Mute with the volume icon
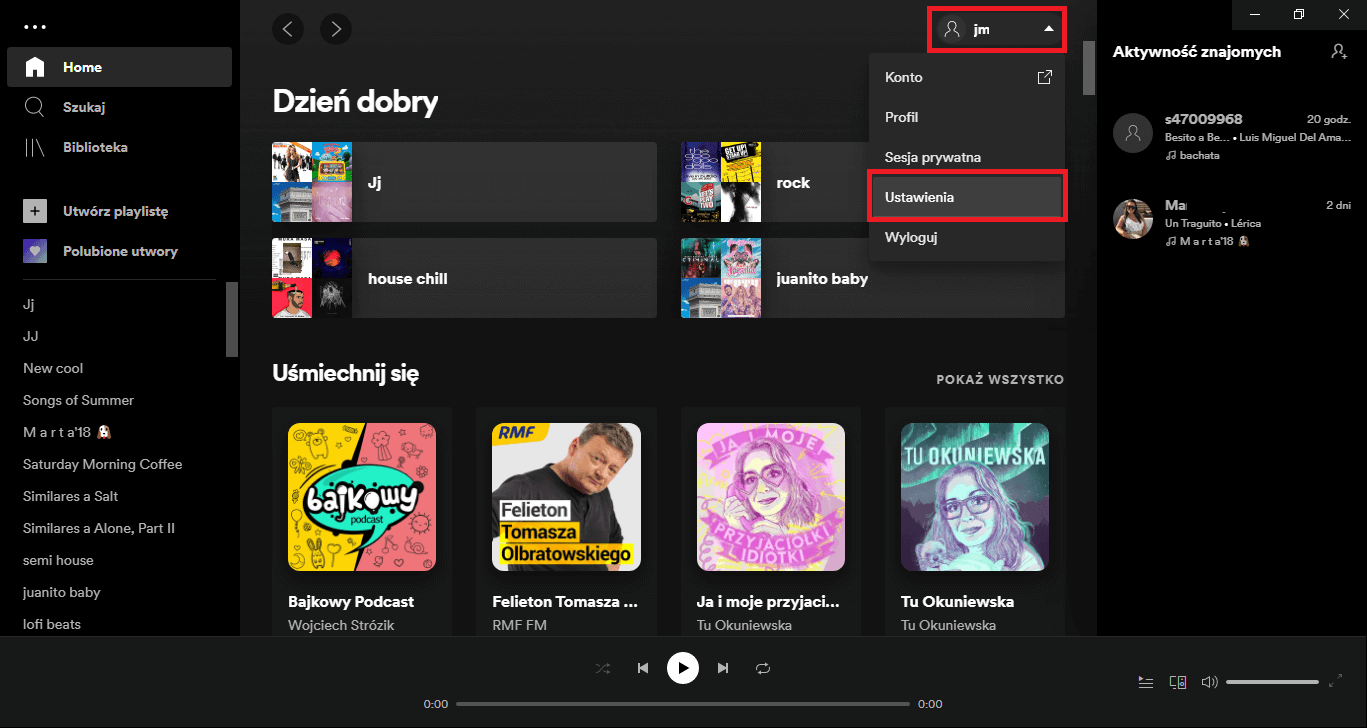Image resolution: width=1367 pixels, height=728 pixels. (x=1209, y=682)
